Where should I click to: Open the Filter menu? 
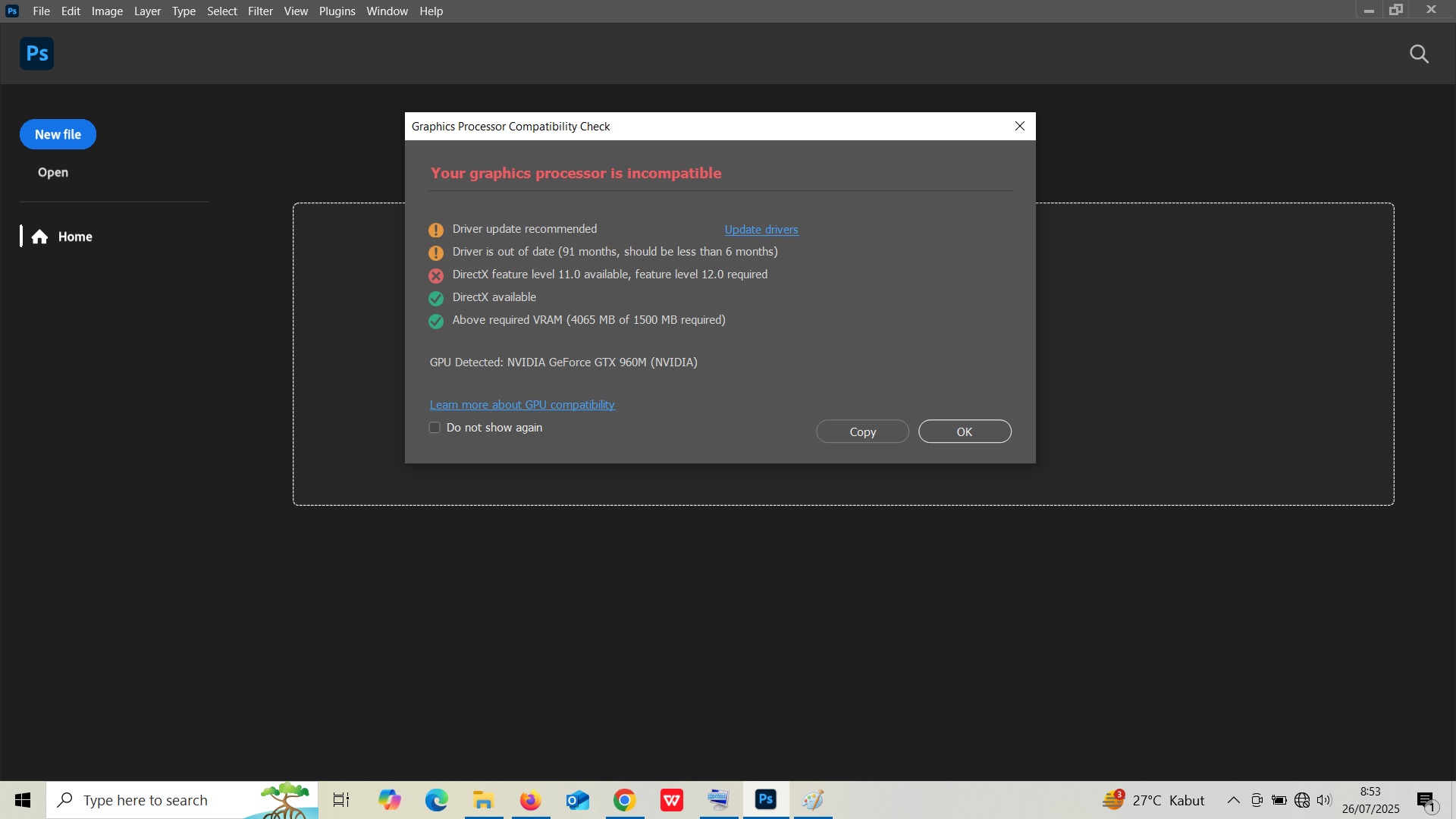260,11
